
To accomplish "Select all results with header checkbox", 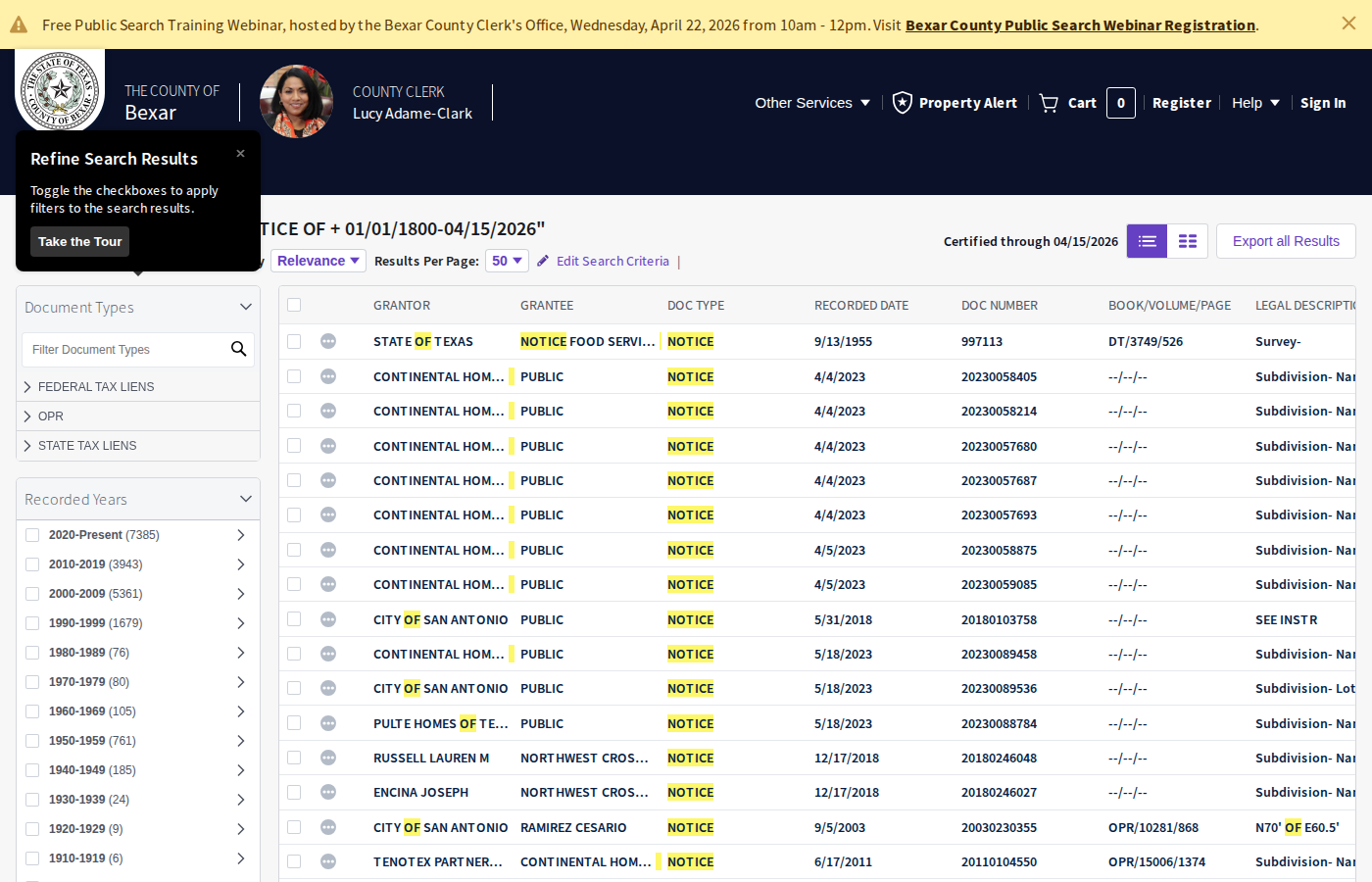I will tap(294, 305).
